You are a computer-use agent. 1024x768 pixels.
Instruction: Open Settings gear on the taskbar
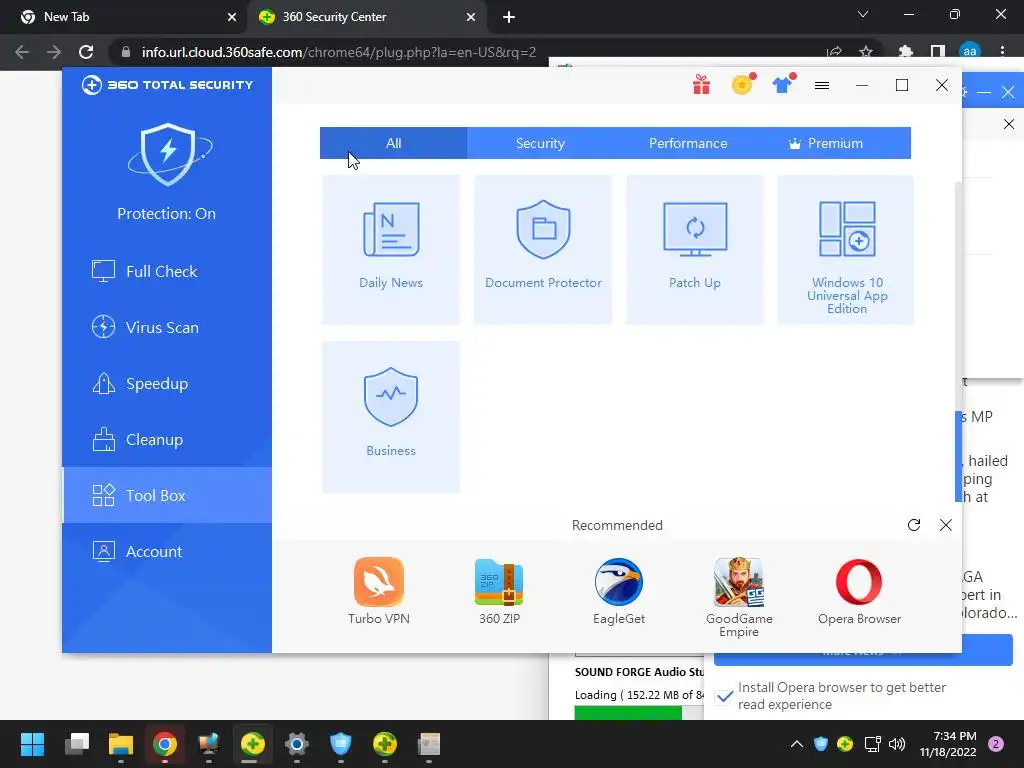pos(296,744)
